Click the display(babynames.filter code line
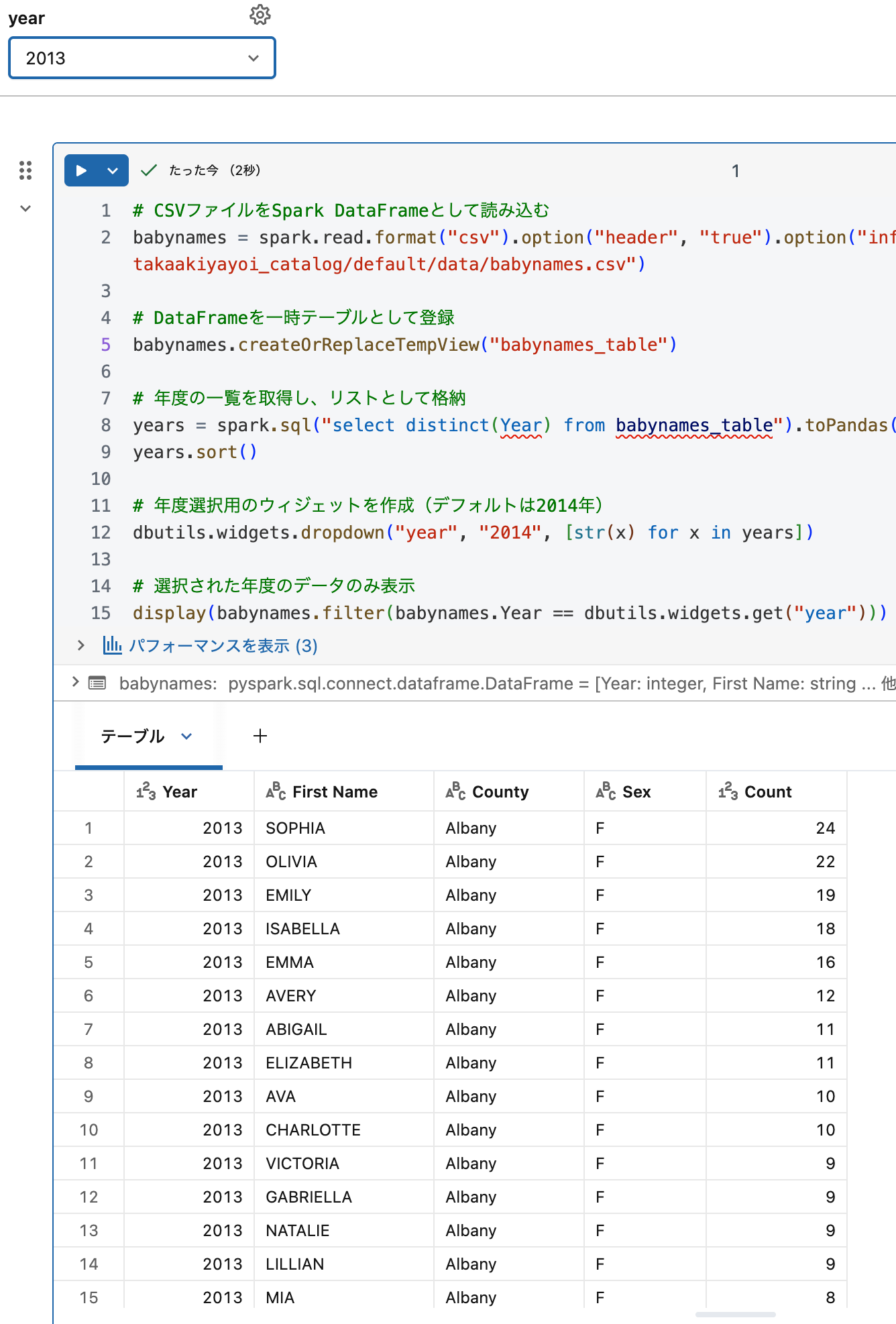The height and width of the screenshot is (1324, 896). (510, 613)
